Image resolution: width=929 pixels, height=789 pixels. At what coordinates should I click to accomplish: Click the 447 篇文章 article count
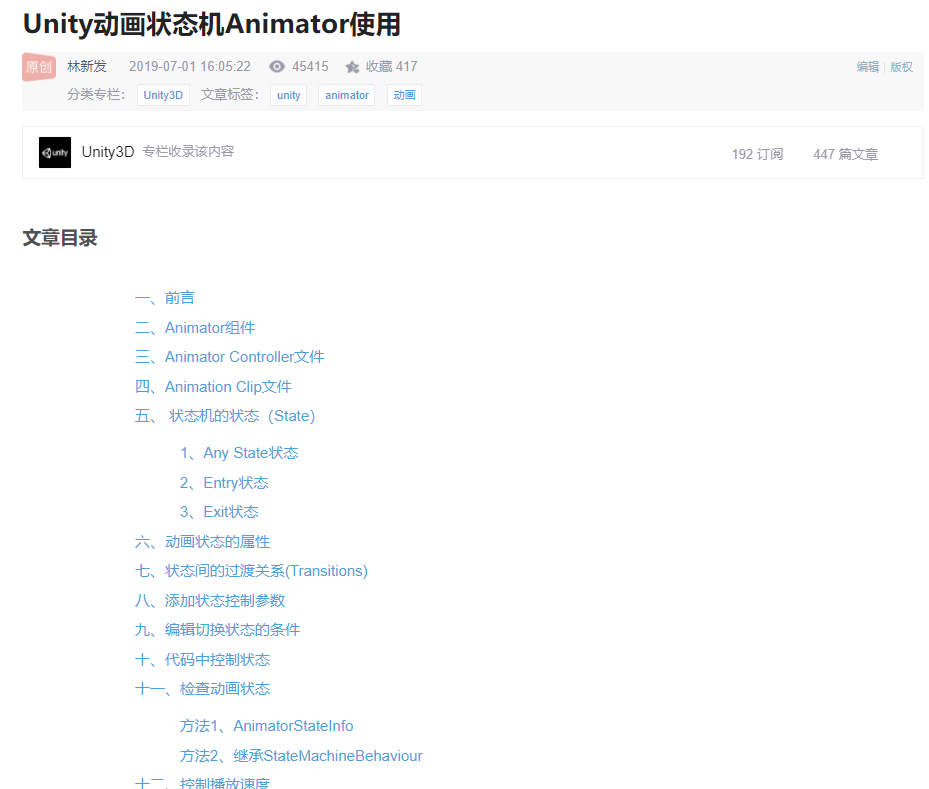[x=845, y=154]
